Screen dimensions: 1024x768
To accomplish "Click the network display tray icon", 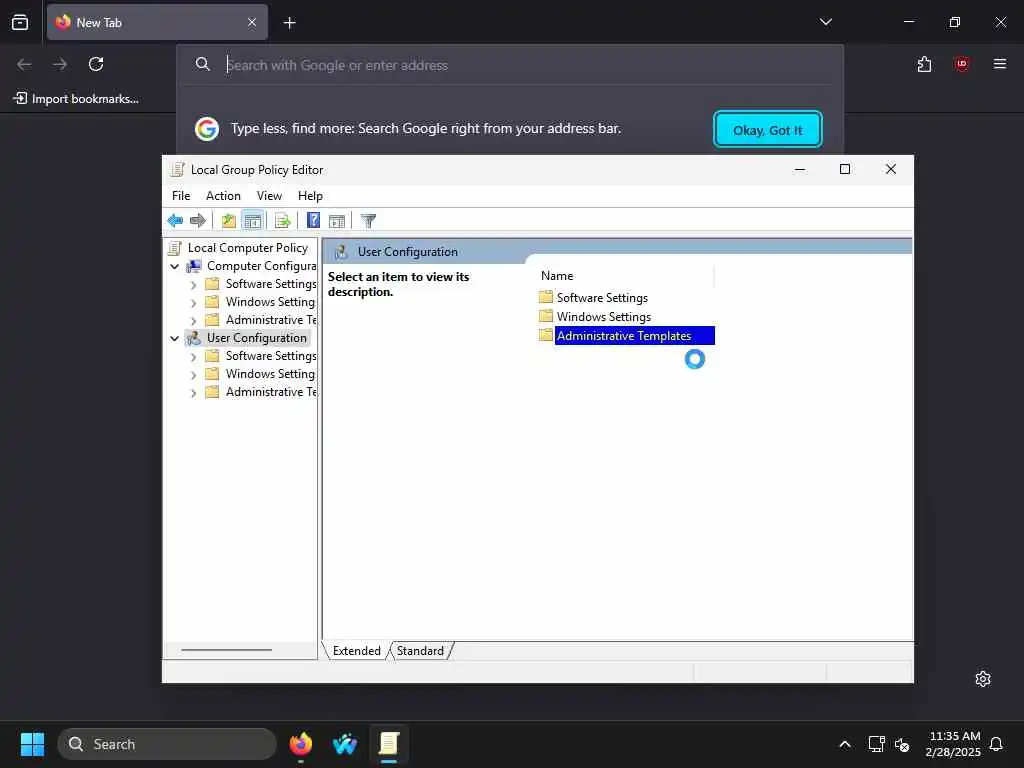I will [x=876, y=744].
